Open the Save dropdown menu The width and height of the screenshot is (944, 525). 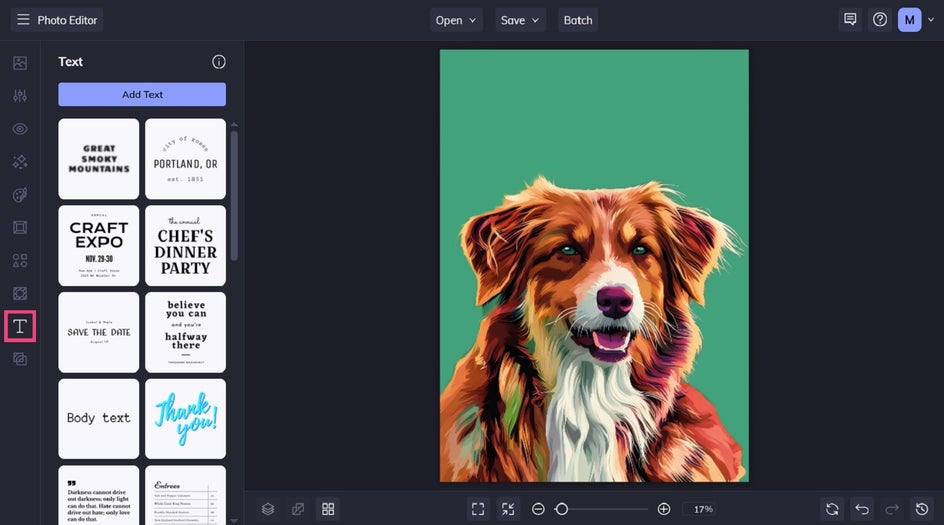[x=520, y=20]
